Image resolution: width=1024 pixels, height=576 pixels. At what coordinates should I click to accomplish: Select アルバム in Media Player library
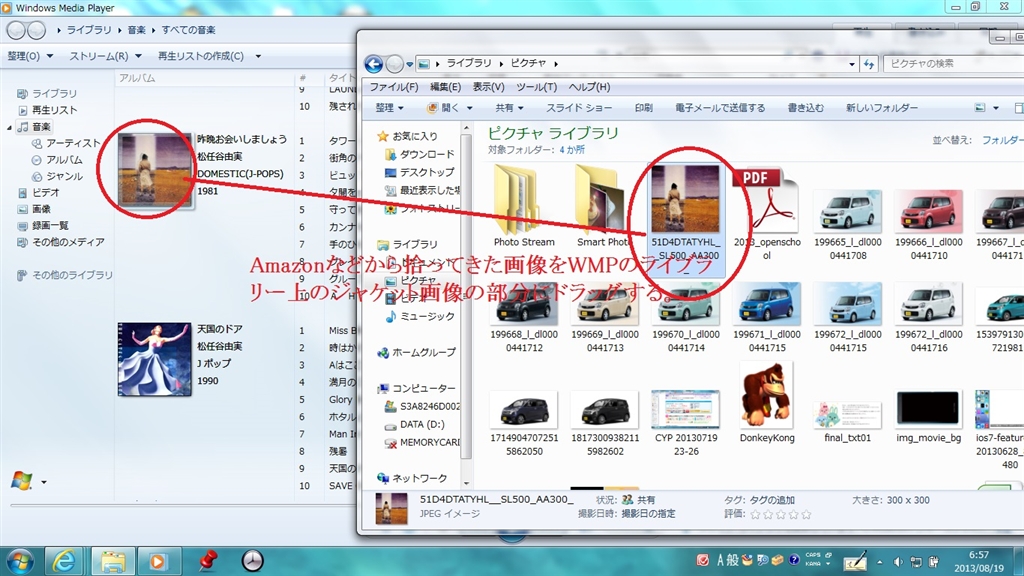pyautogui.click(x=64, y=160)
